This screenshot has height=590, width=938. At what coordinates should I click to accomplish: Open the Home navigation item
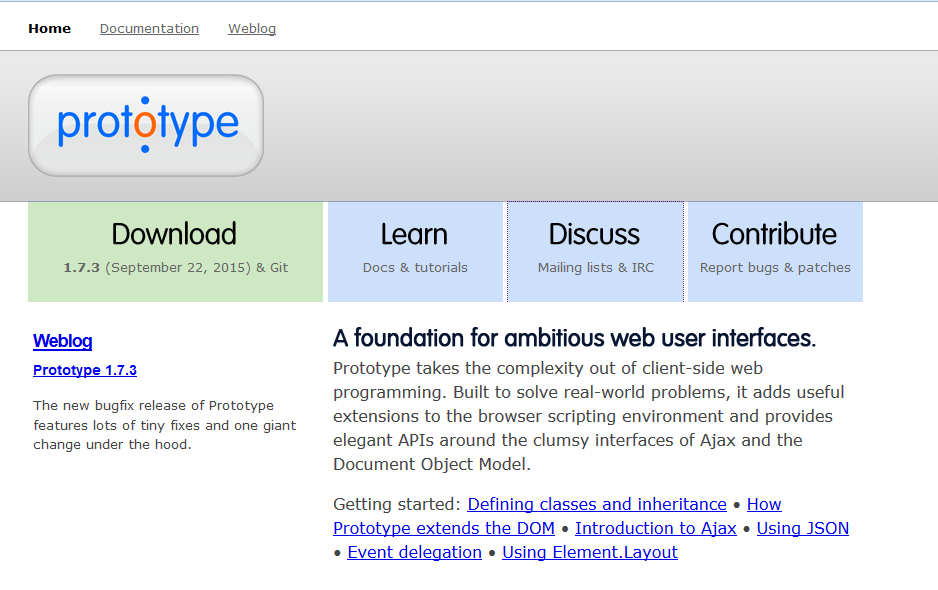pos(50,29)
